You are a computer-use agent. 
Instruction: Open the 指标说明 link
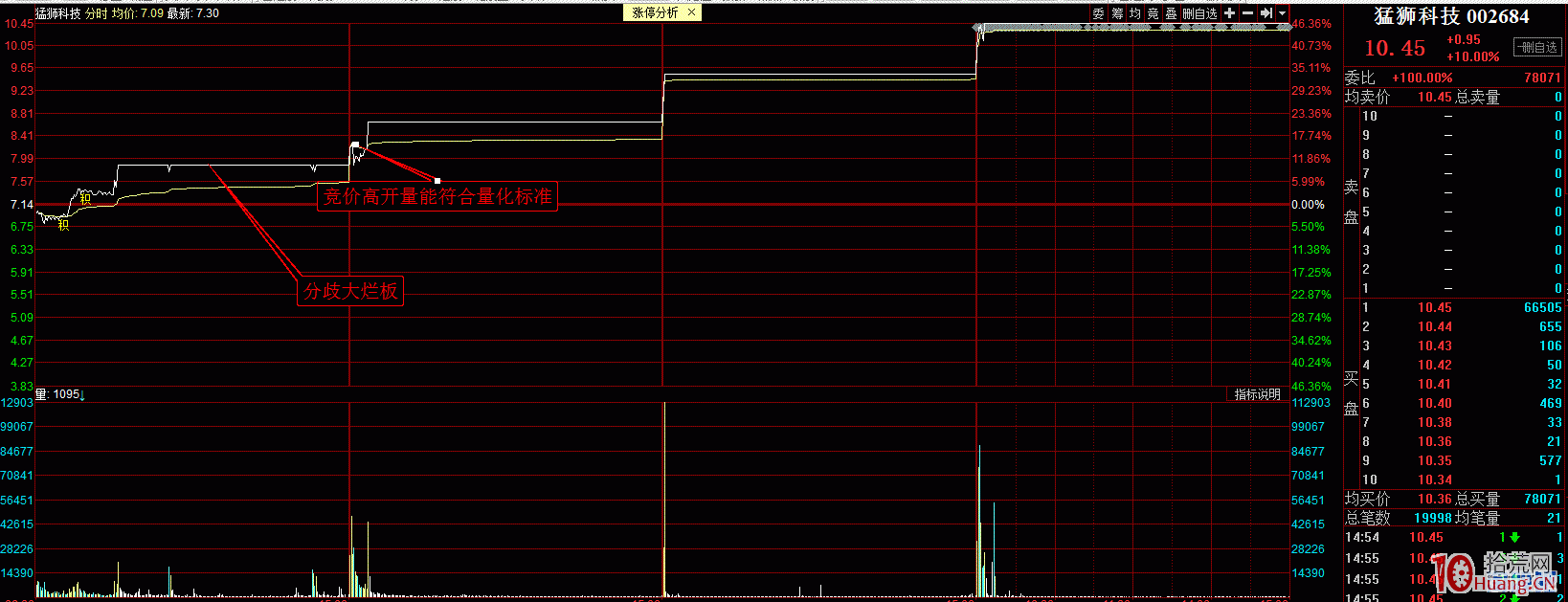1257,394
